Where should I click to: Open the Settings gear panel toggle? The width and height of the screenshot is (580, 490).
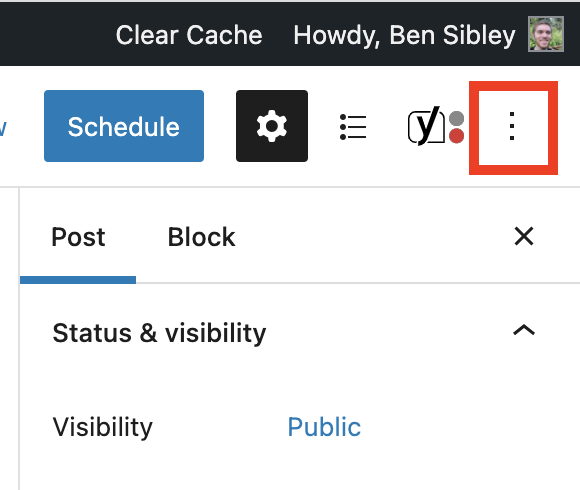272,126
